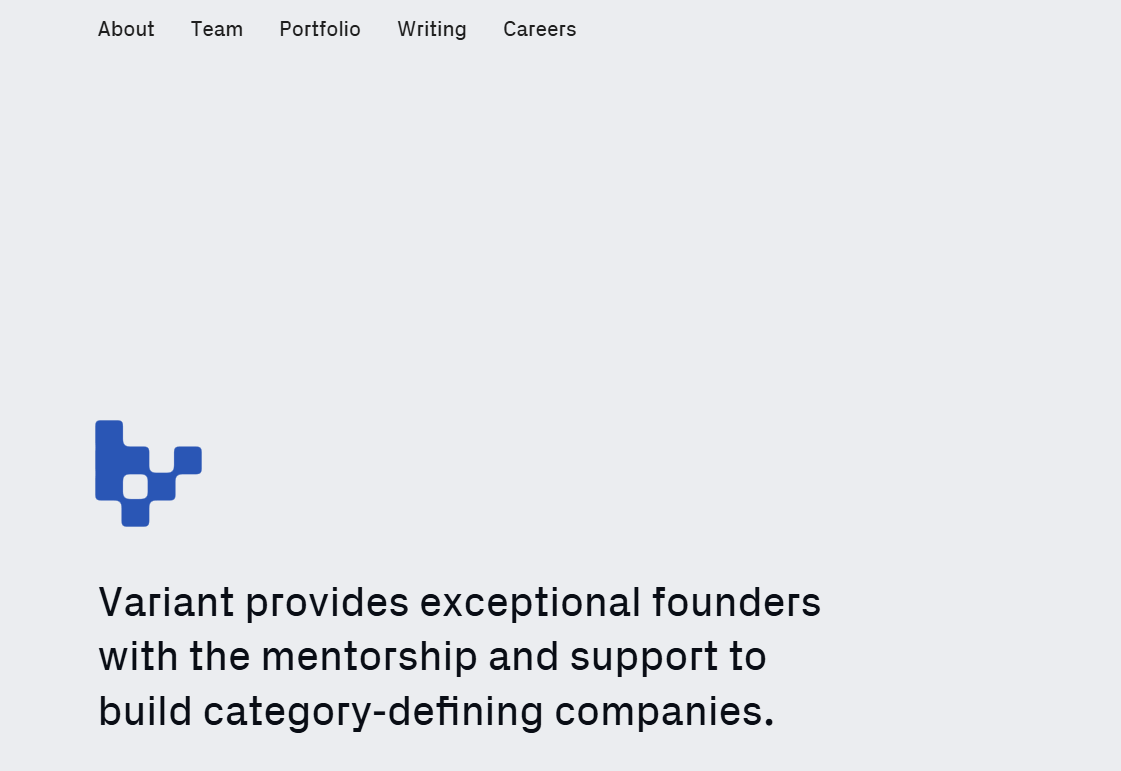This screenshot has width=1121, height=771.
Task: Click the word "mentorship" in the headline
Action: [x=369, y=657]
